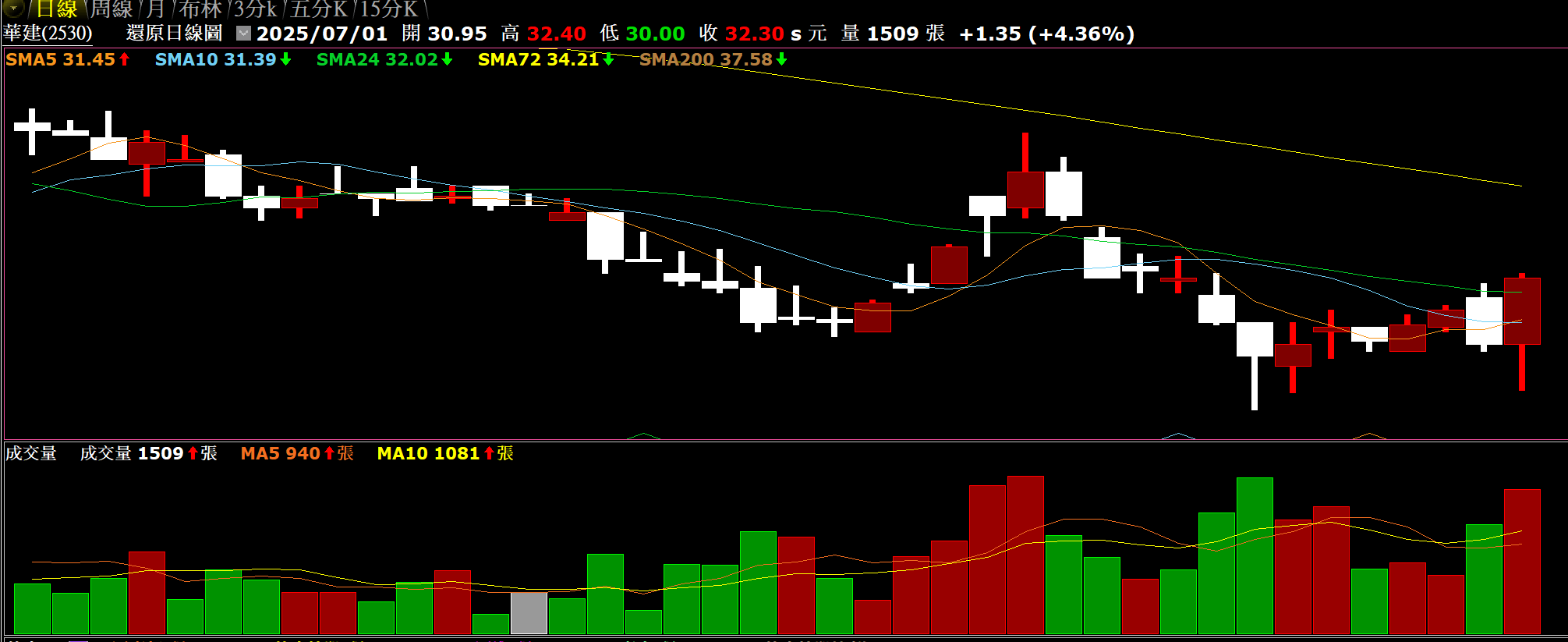Click the 華建(2530) stock name
The width and height of the screenshot is (1568, 642).
click(x=48, y=34)
